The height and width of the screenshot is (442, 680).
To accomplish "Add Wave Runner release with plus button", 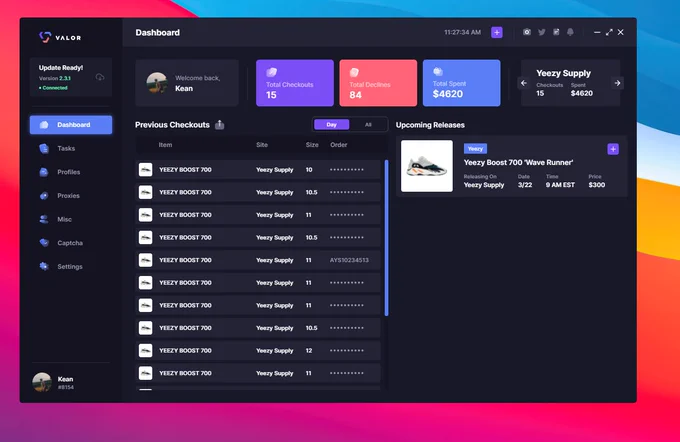I will click(x=613, y=149).
